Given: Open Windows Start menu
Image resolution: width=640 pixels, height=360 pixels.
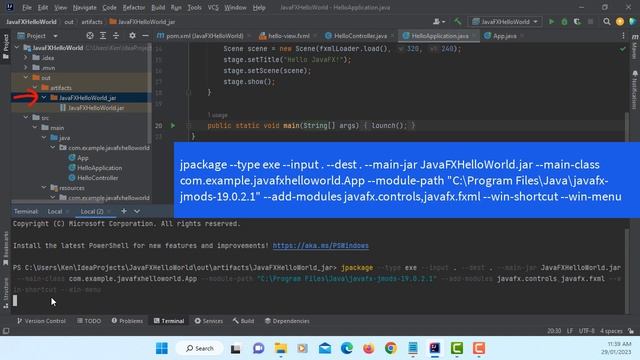Looking at the screenshot, I should (162, 348).
